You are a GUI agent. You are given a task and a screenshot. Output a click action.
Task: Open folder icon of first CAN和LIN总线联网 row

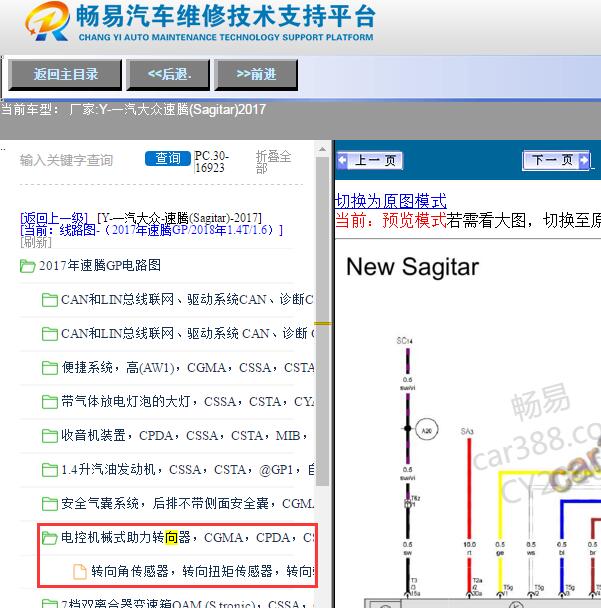(50, 300)
